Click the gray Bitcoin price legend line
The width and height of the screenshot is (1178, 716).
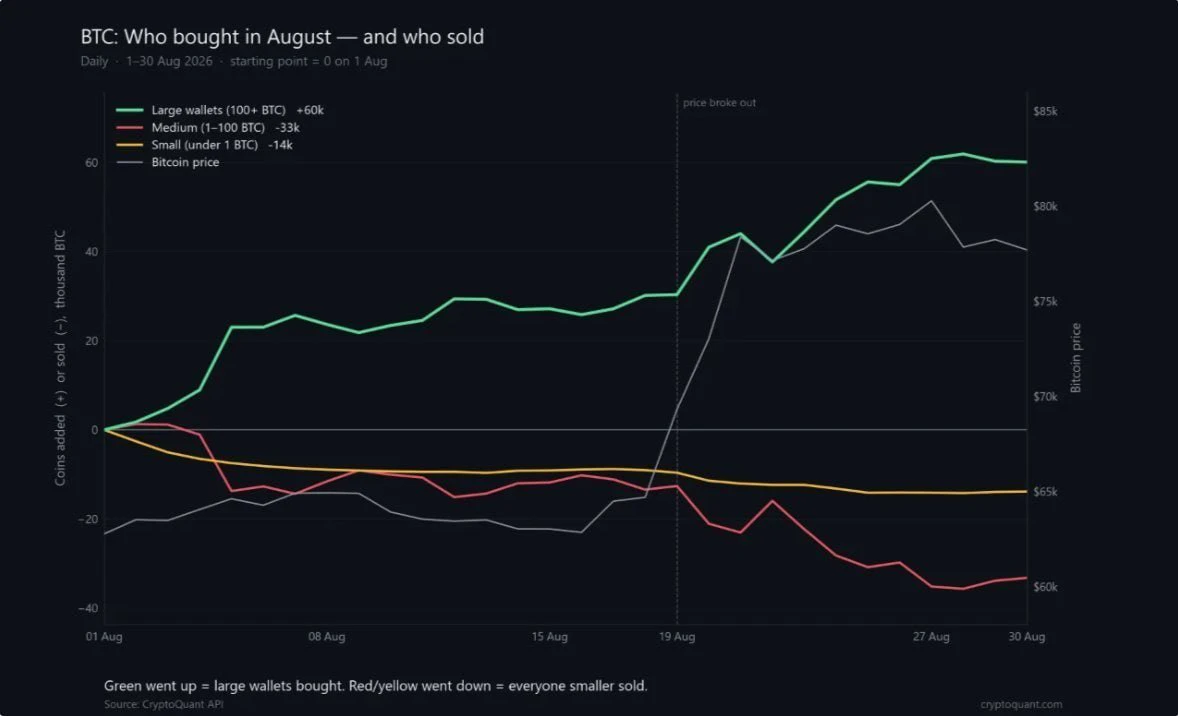(x=129, y=162)
